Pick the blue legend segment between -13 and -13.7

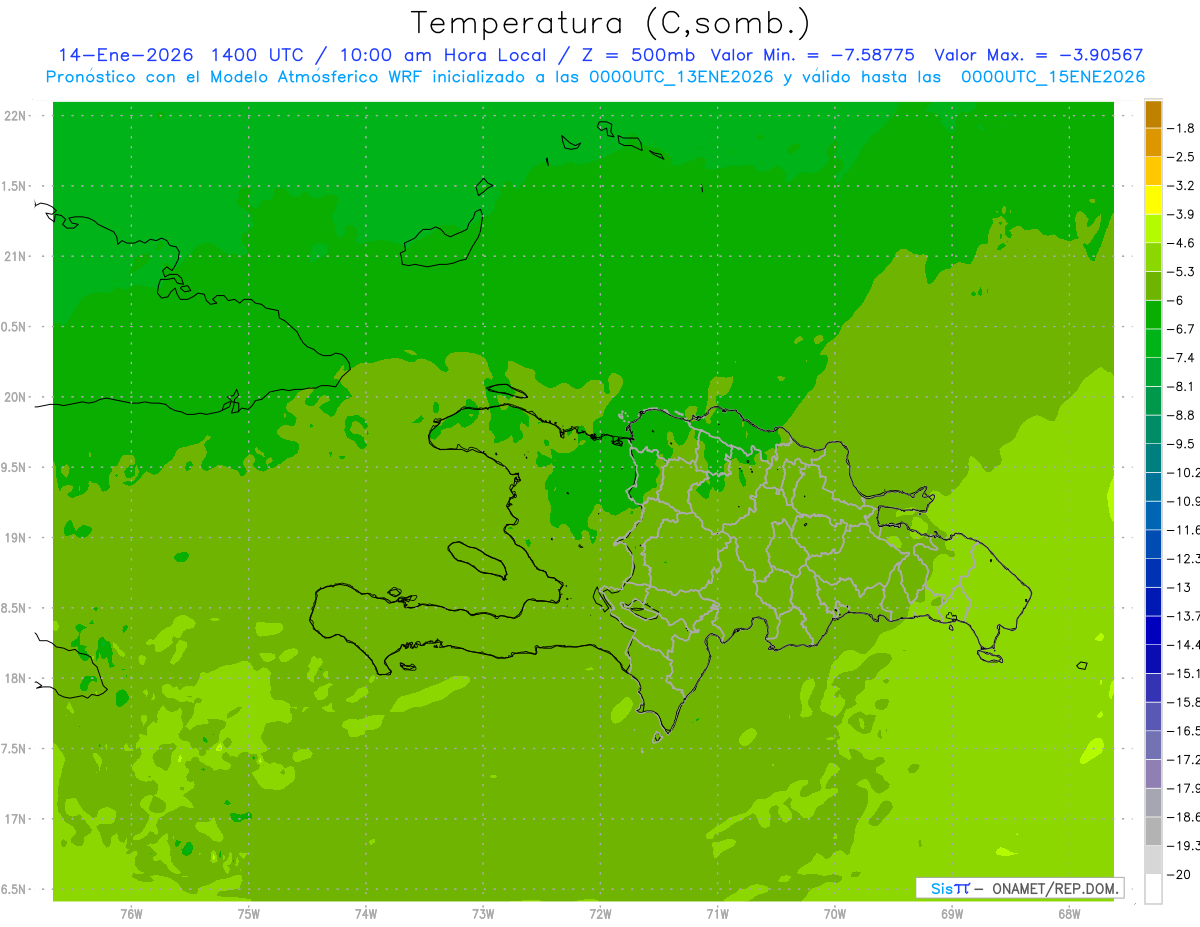1153,601
